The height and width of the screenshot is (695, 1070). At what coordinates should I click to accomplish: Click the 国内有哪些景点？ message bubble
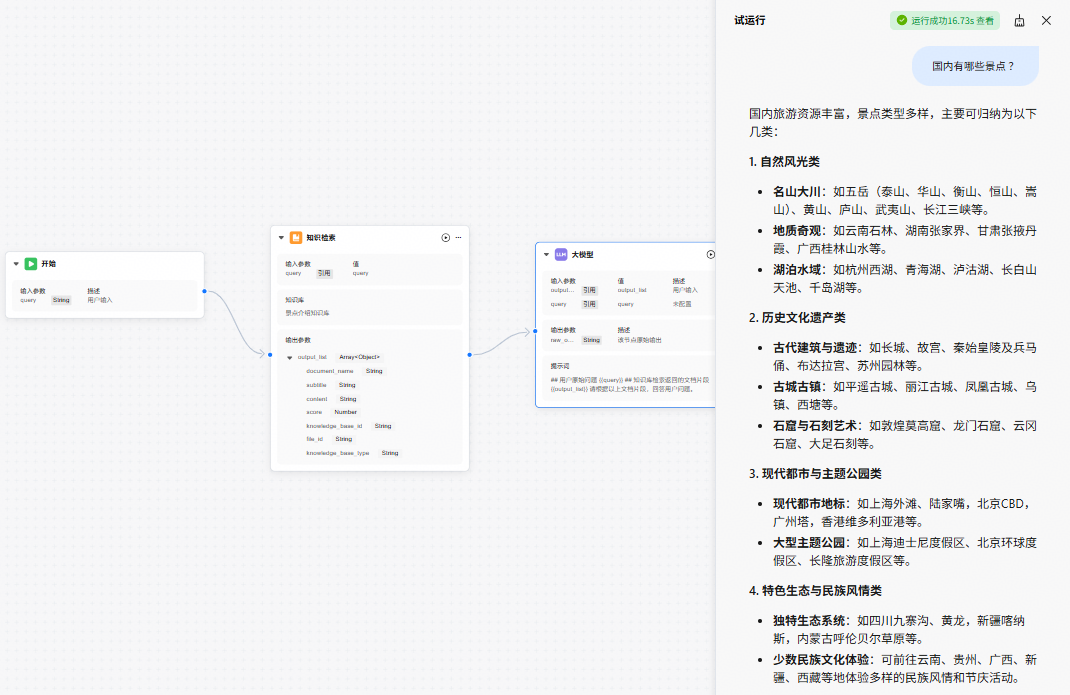pos(975,66)
